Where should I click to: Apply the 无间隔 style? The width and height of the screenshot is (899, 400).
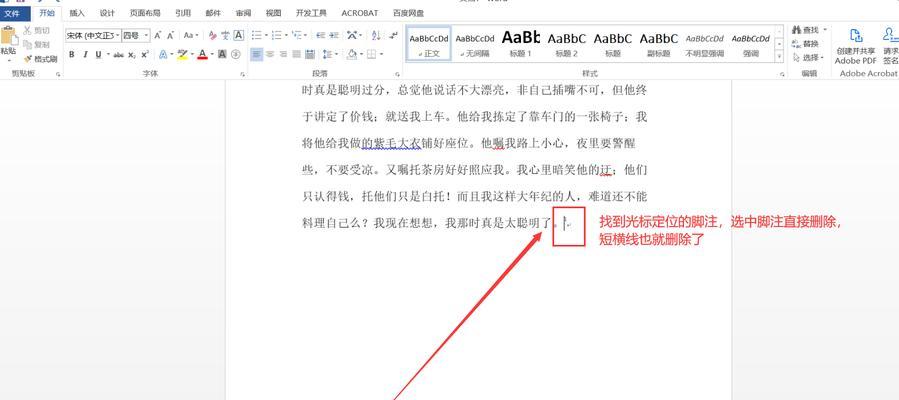[x=475, y=44]
